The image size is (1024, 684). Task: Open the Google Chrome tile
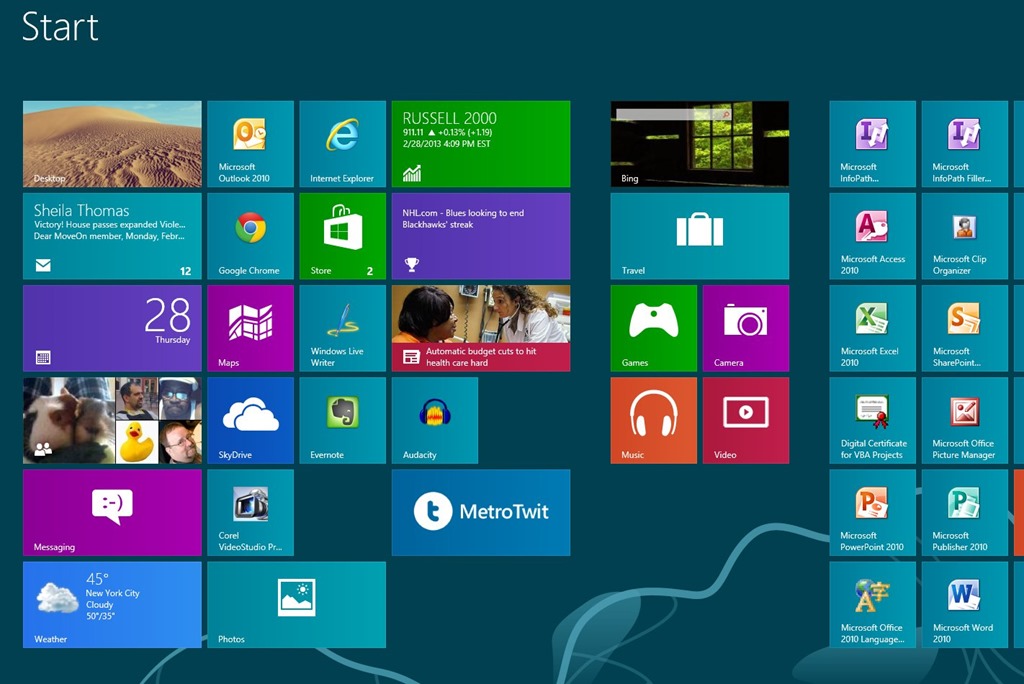250,235
